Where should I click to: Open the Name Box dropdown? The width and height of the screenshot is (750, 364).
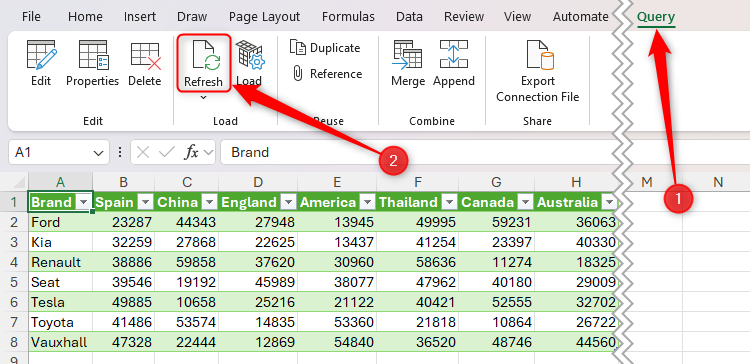pyautogui.click(x=99, y=153)
